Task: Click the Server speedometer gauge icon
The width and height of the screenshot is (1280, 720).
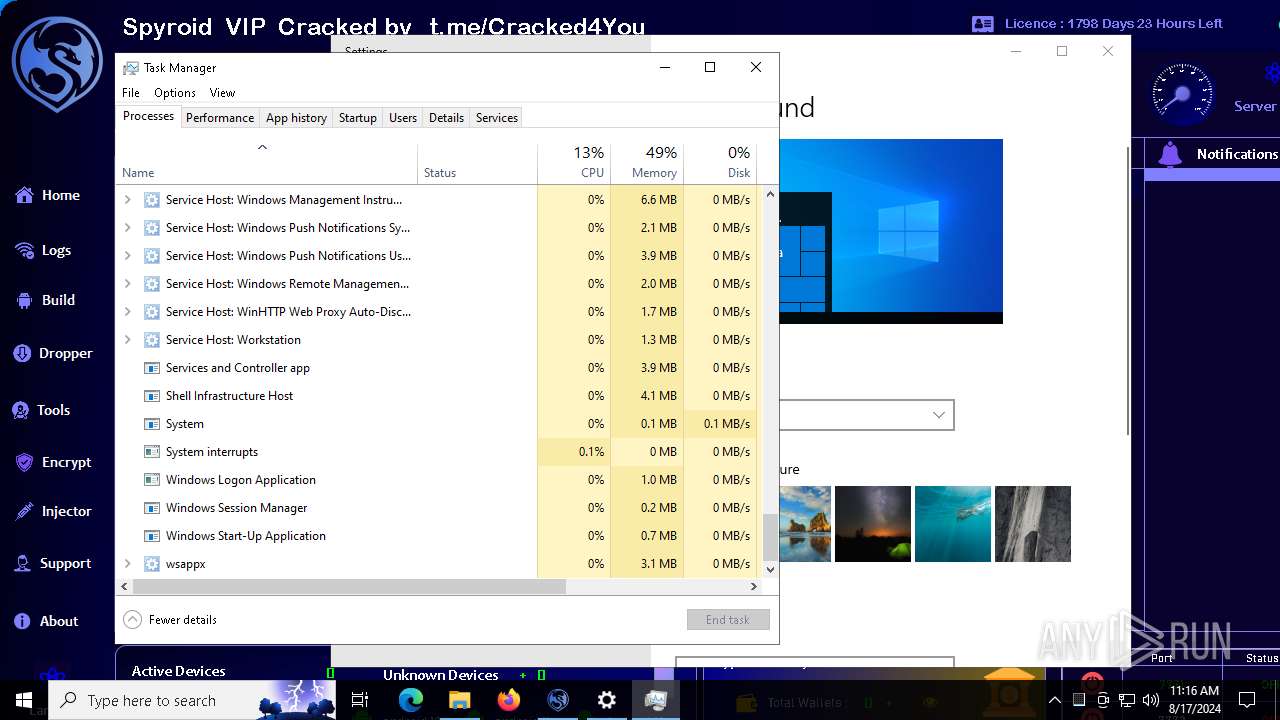Action: (x=1183, y=94)
